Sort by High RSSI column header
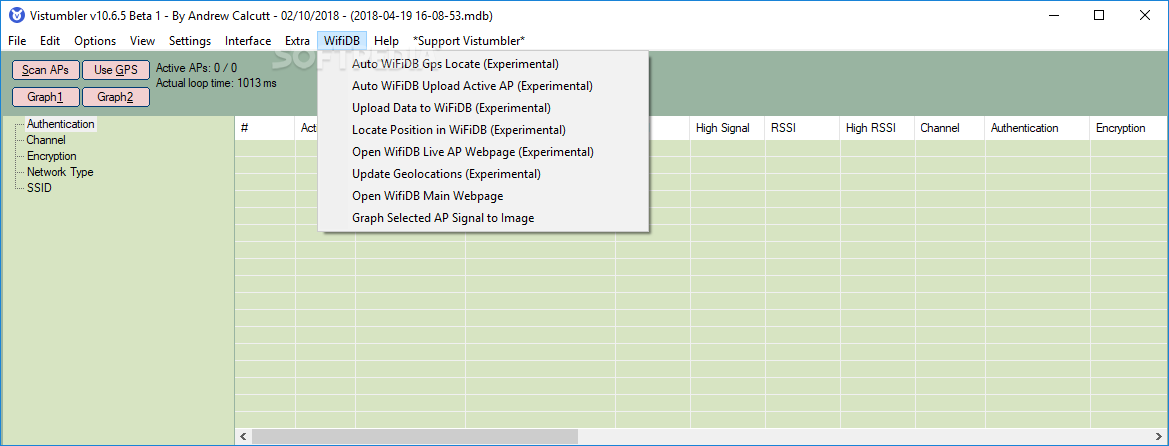Screen dimensions: 1169x446 point(877,128)
